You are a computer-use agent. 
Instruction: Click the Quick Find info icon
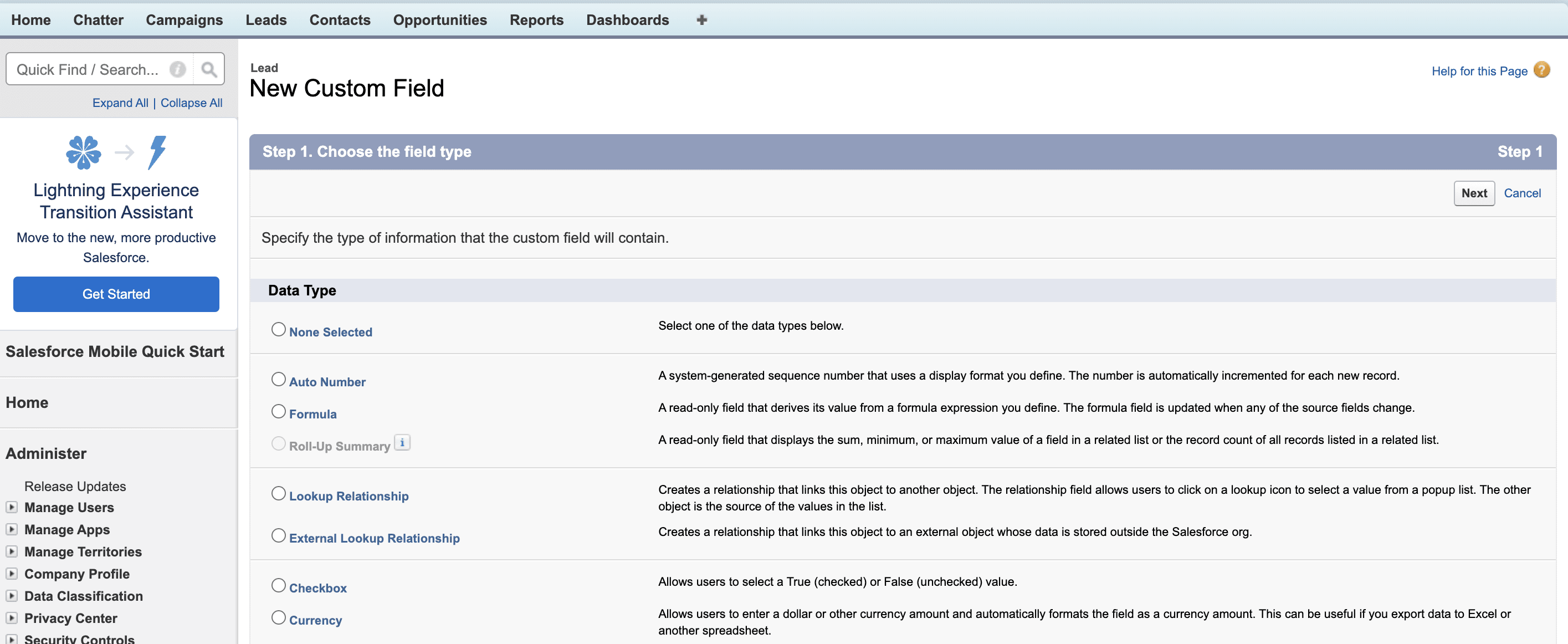point(177,69)
